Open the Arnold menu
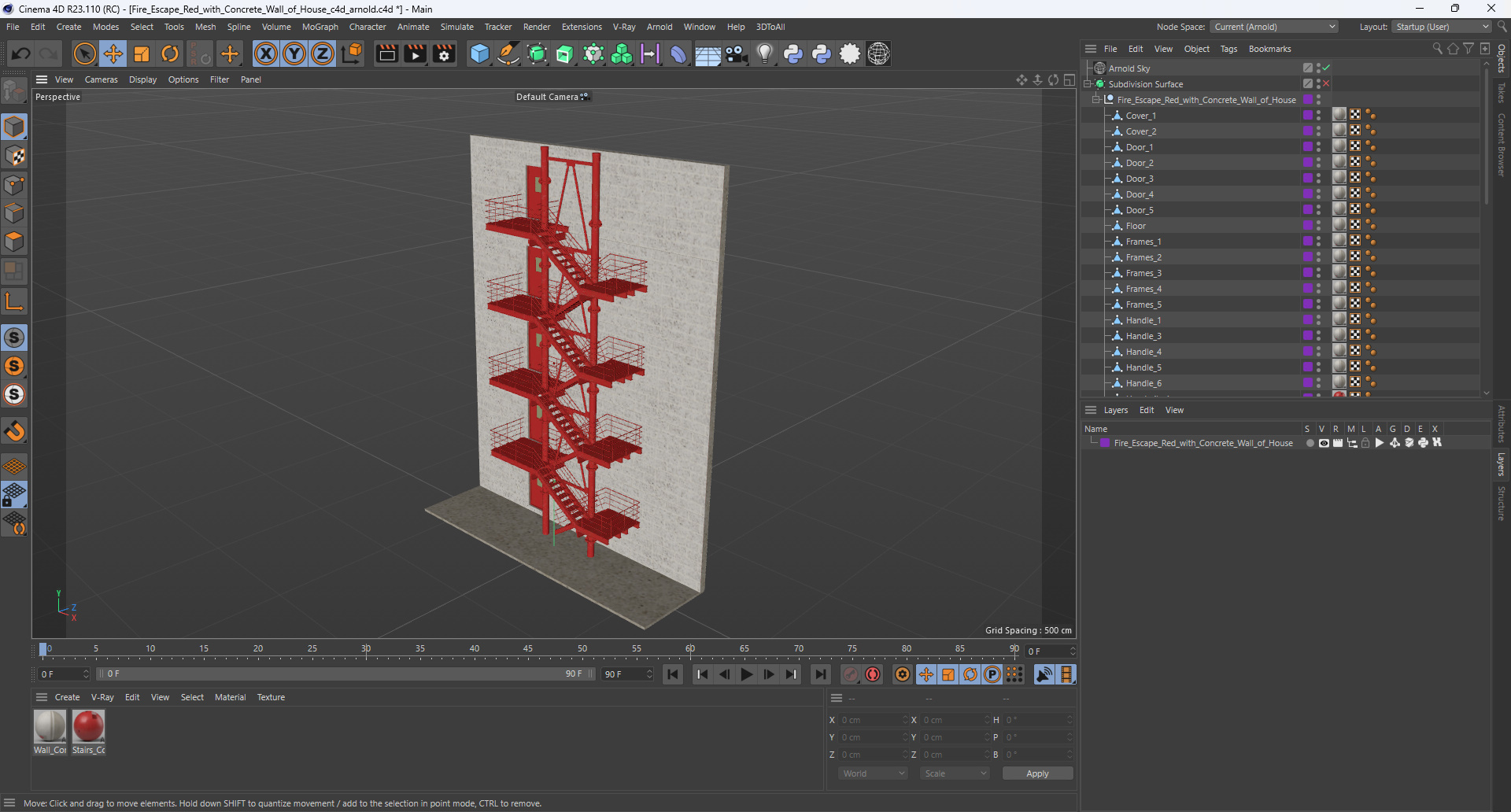This screenshot has height=812, width=1511. point(659,27)
